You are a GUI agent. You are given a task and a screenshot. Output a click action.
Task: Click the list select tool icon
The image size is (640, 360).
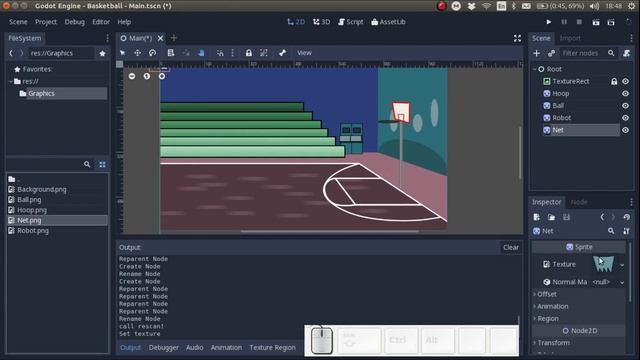click(171, 53)
